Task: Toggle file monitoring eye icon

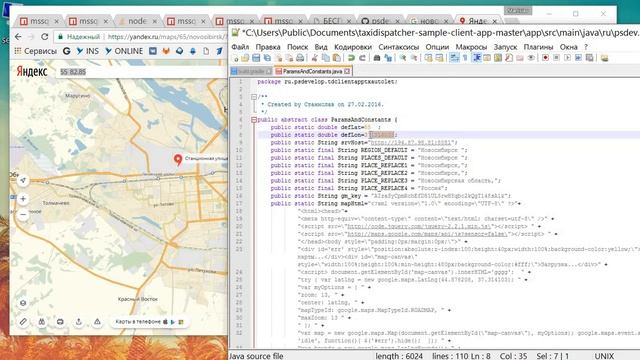Action: pos(532,58)
